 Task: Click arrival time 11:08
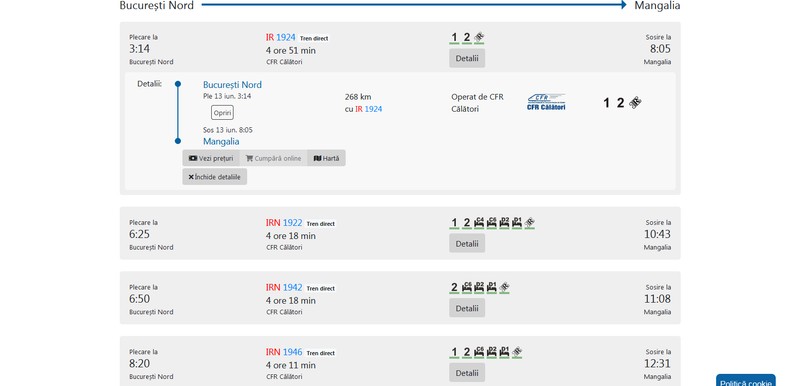pyautogui.click(x=658, y=299)
